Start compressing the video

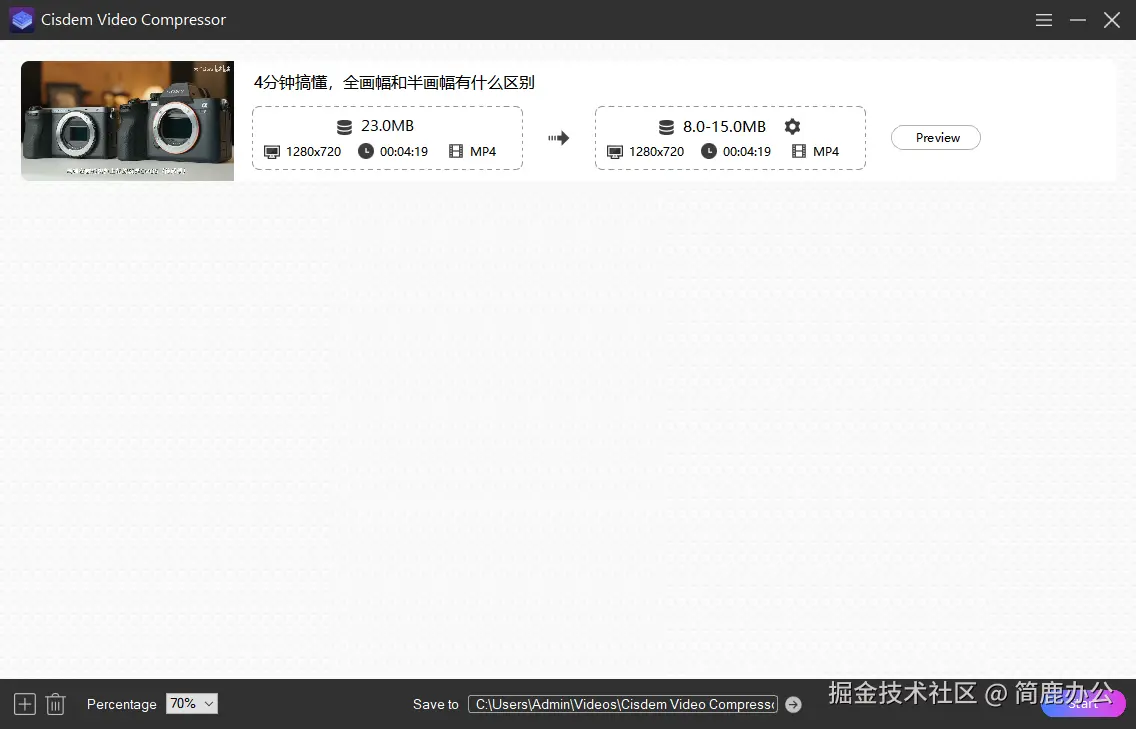point(1083,704)
